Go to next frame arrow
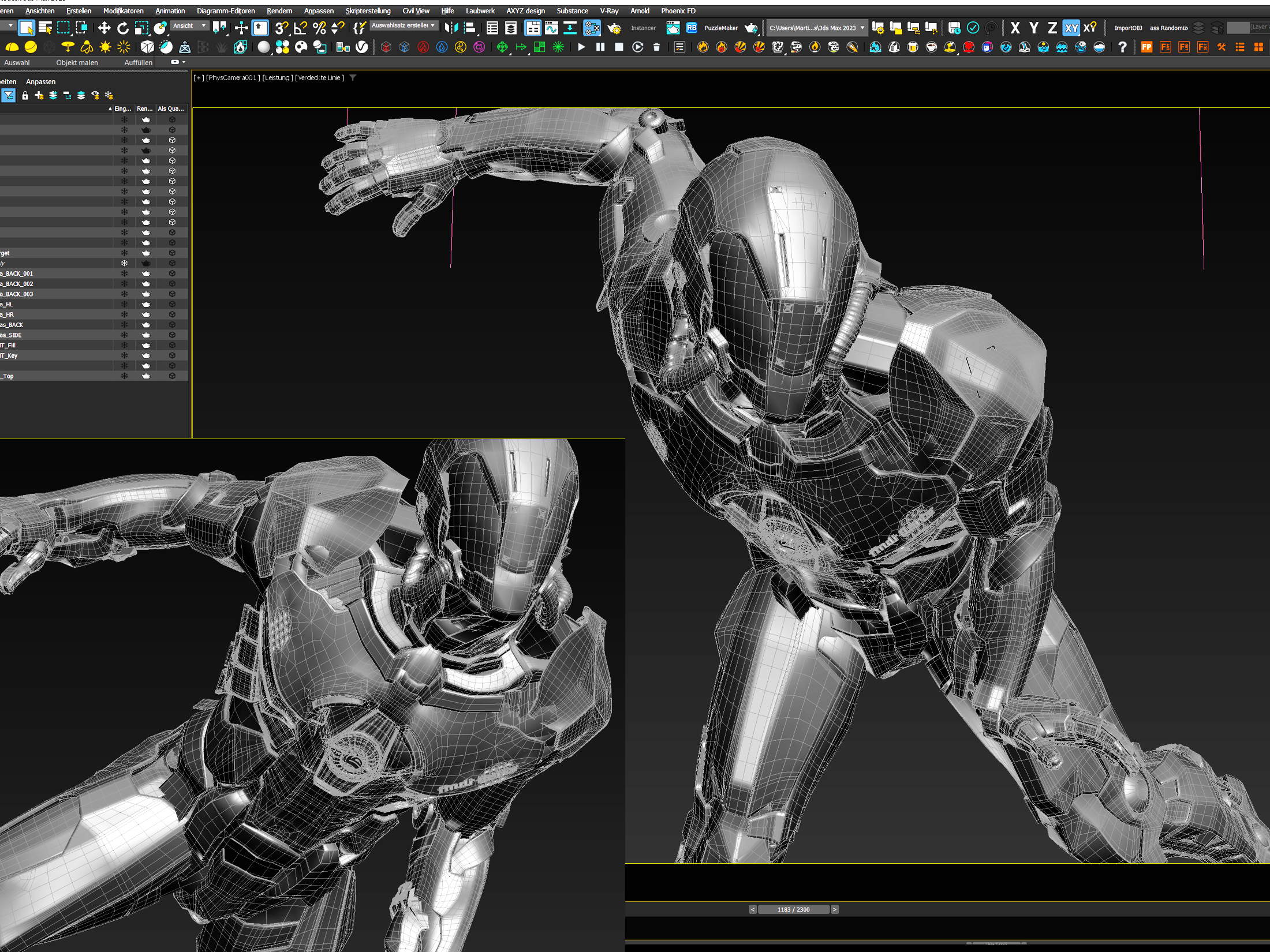The width and height of the screenshot is (1270, 952). (x=834, y=909)
